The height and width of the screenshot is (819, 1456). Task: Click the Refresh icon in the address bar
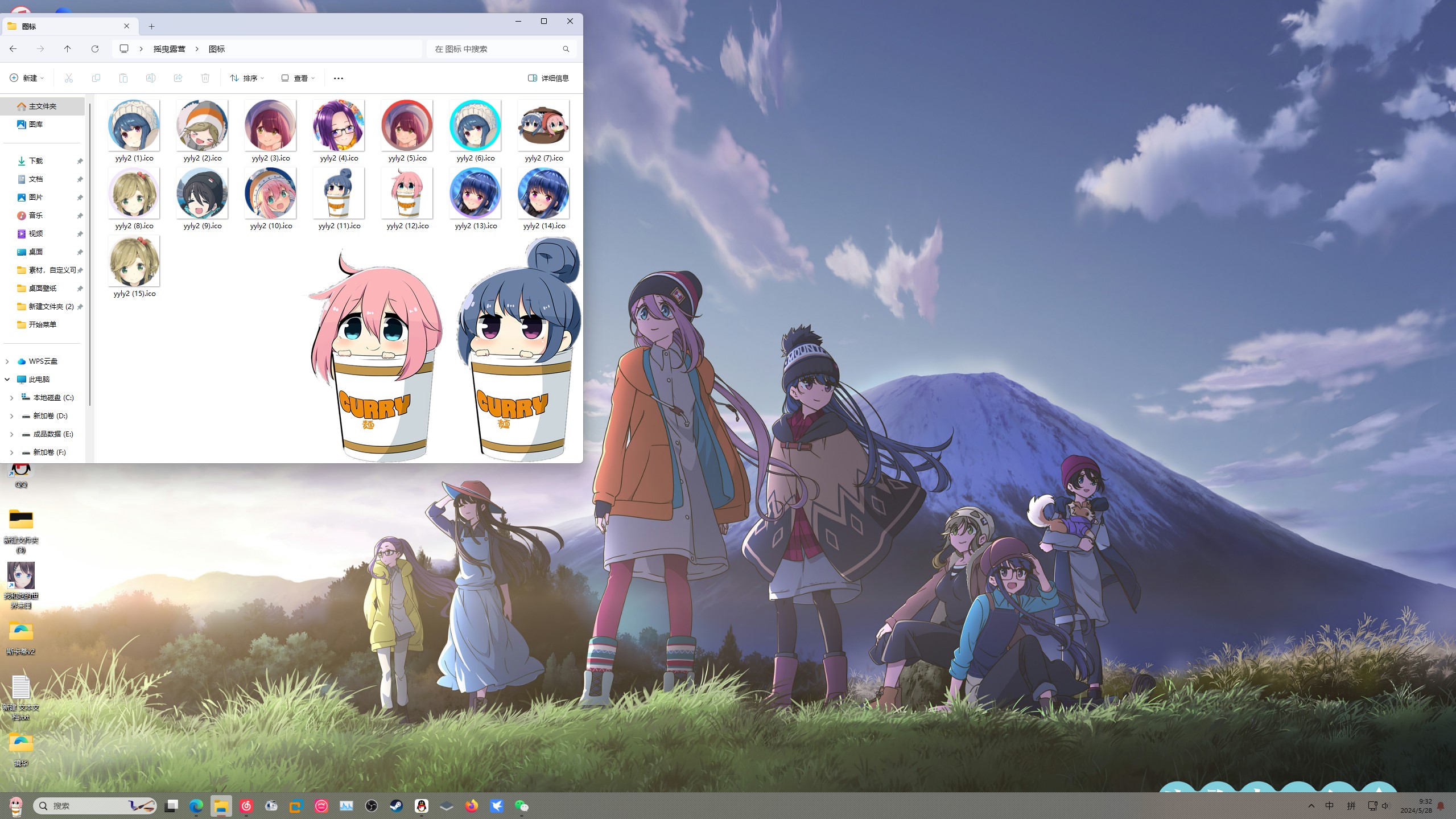[x=95, y=49]
